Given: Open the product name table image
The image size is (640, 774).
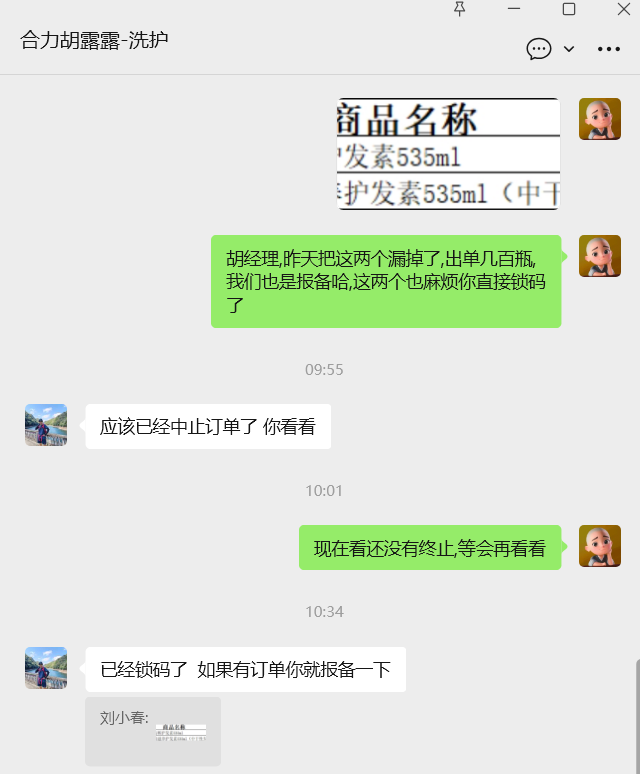Looking at the screenshot, I should pos(448,154).
